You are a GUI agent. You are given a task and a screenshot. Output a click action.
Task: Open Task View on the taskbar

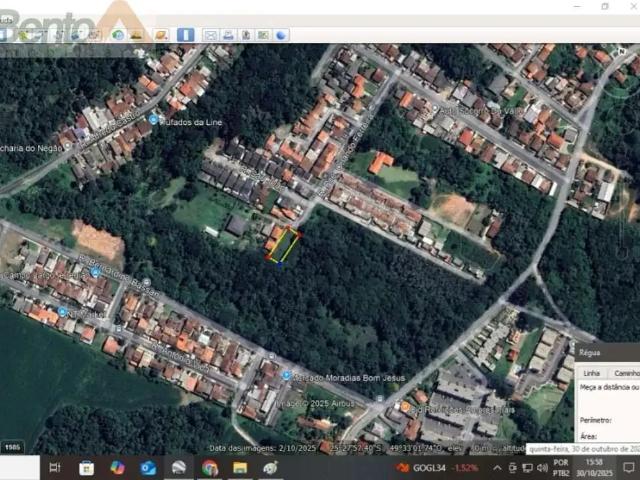55,468
